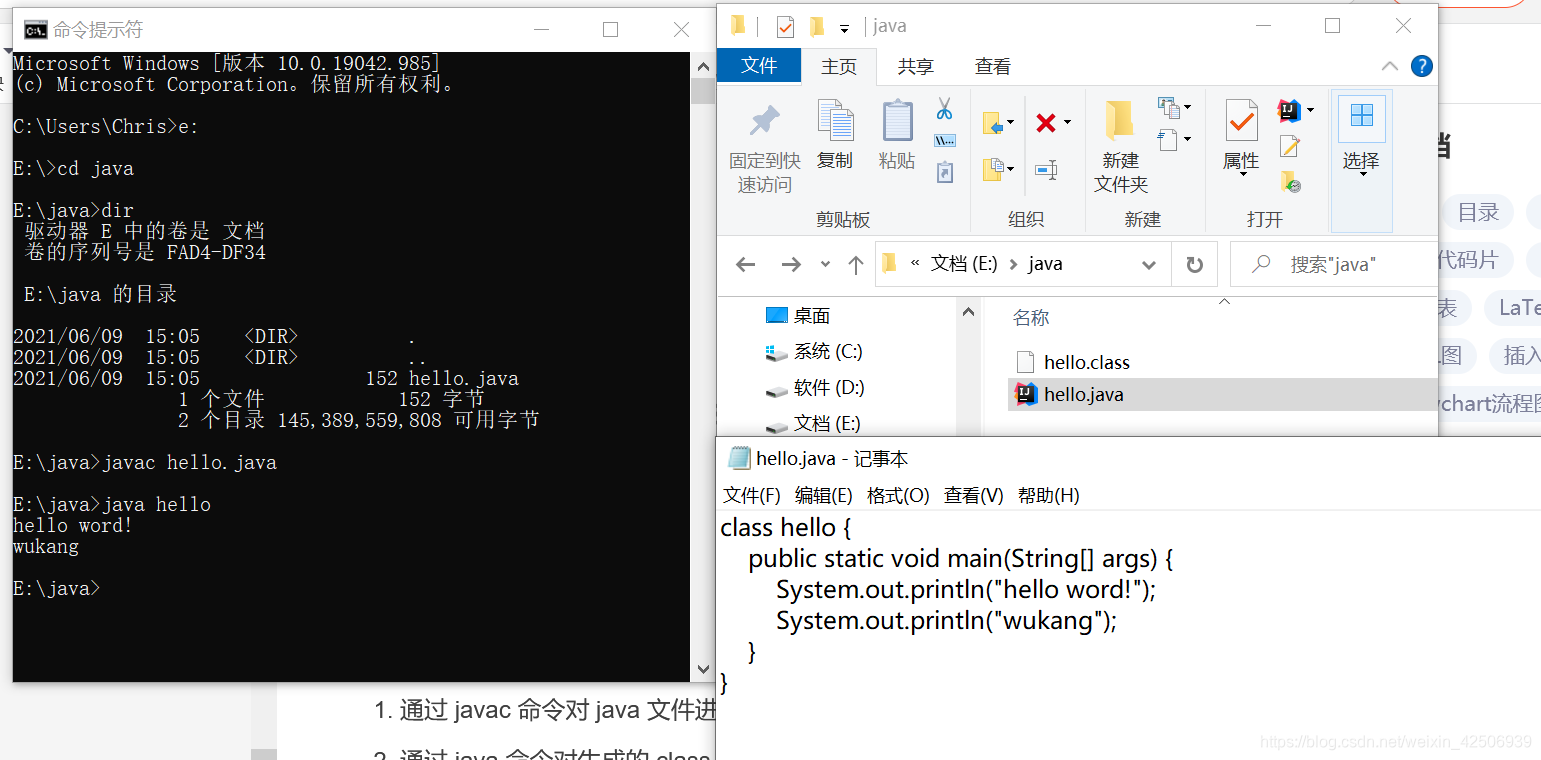Open Notepad Help (帮助) menu

coord(1048,495)
